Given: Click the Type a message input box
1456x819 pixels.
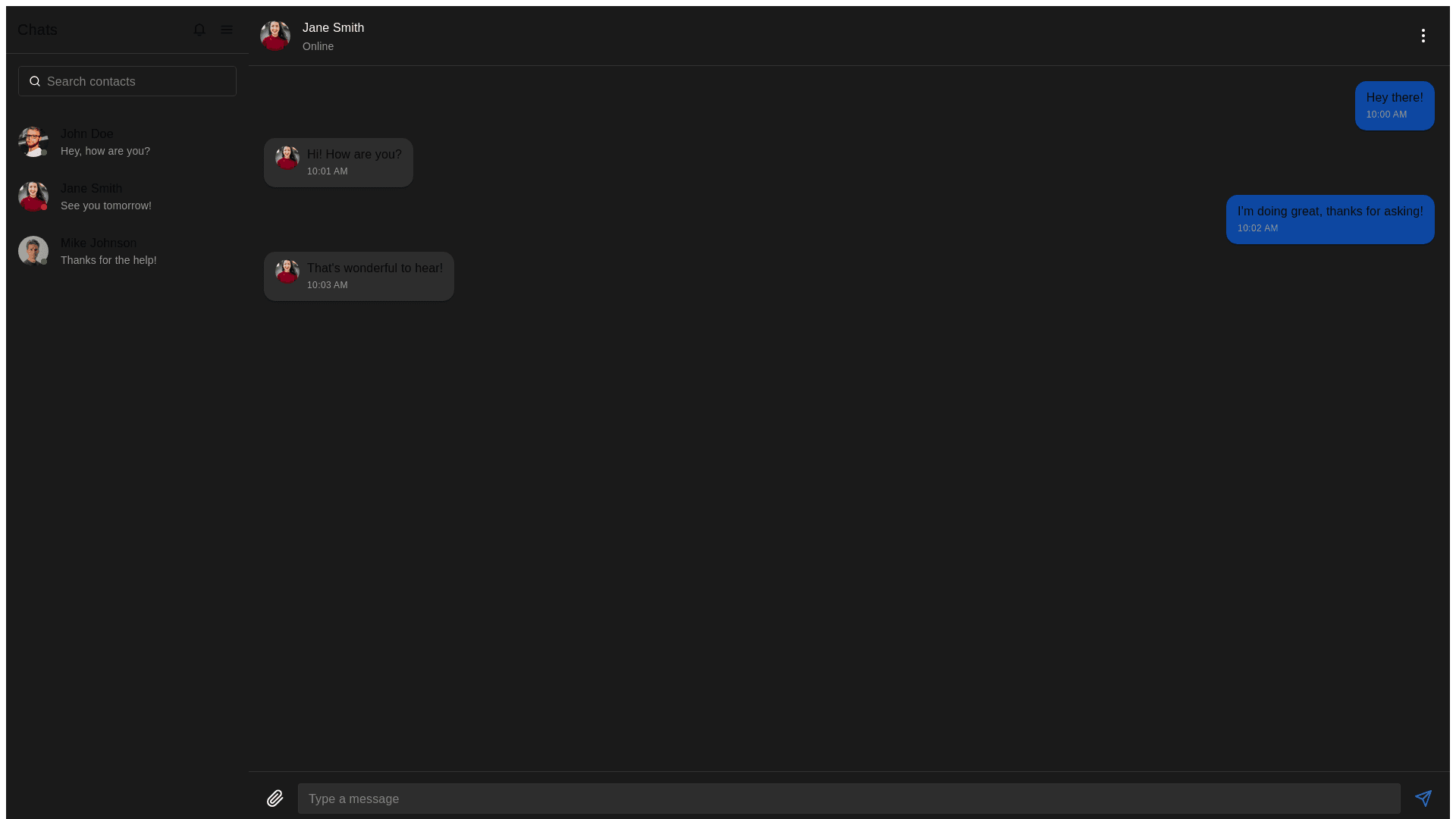Looking at the screenshot, I should [849, 799].
